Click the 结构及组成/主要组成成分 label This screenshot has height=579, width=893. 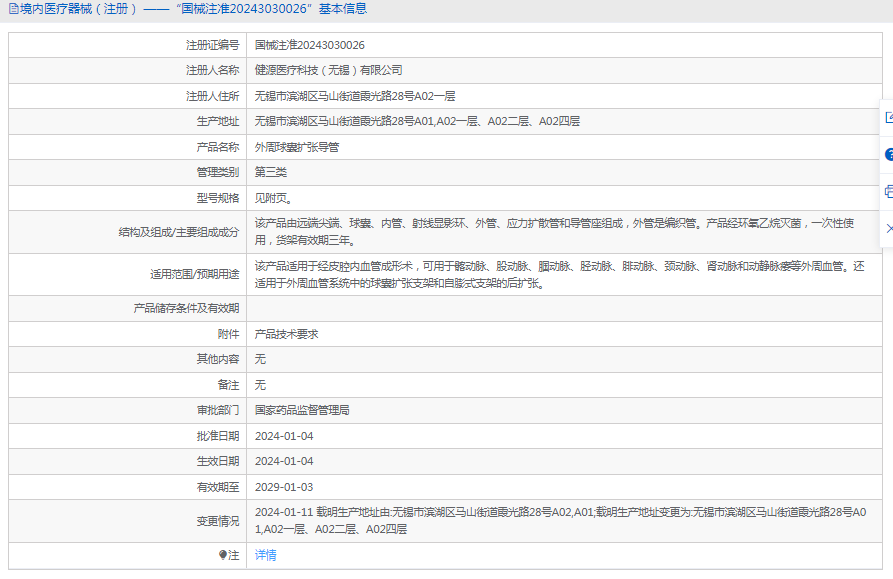click(179, 232)
